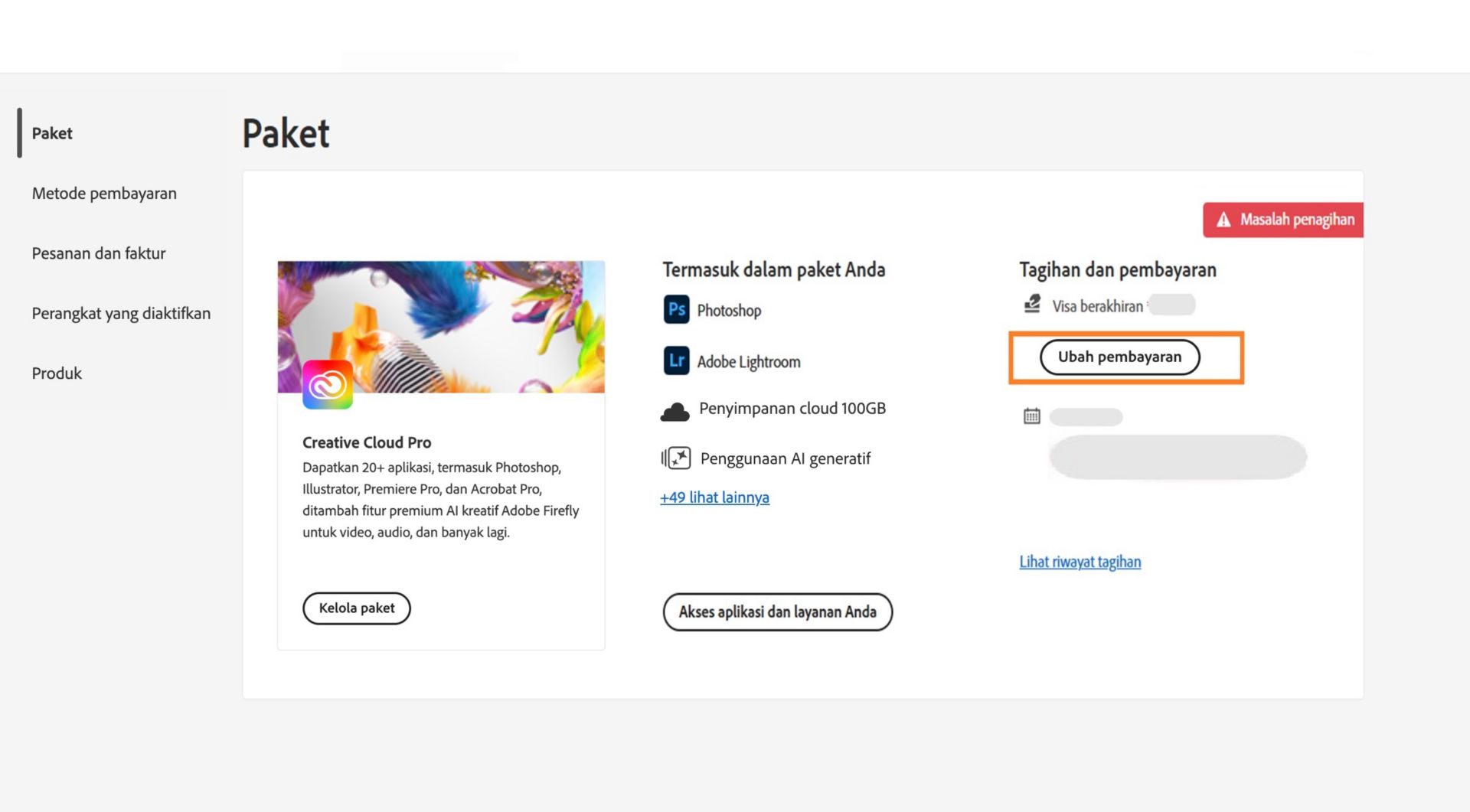The width and height of the screenshot is (1470, 812).
Task: Open the Lihat riwayat tagihan link
Action: 1080,562
